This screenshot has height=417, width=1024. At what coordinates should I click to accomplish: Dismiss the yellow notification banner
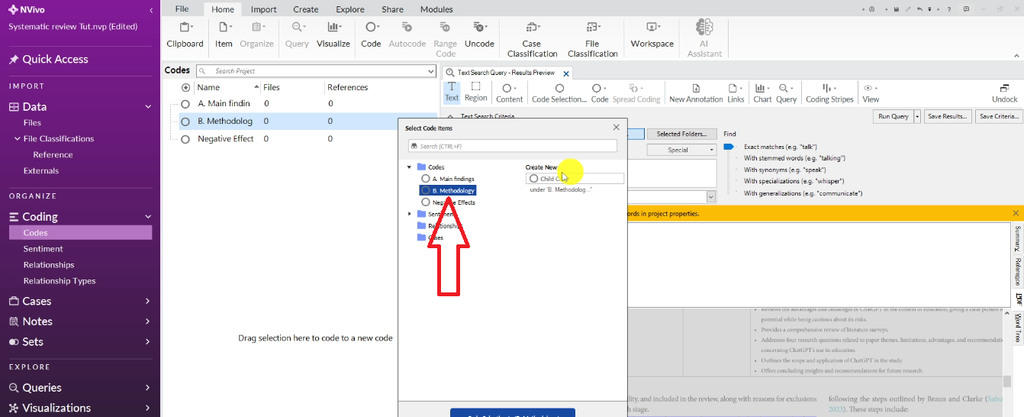coord(1016,213)
